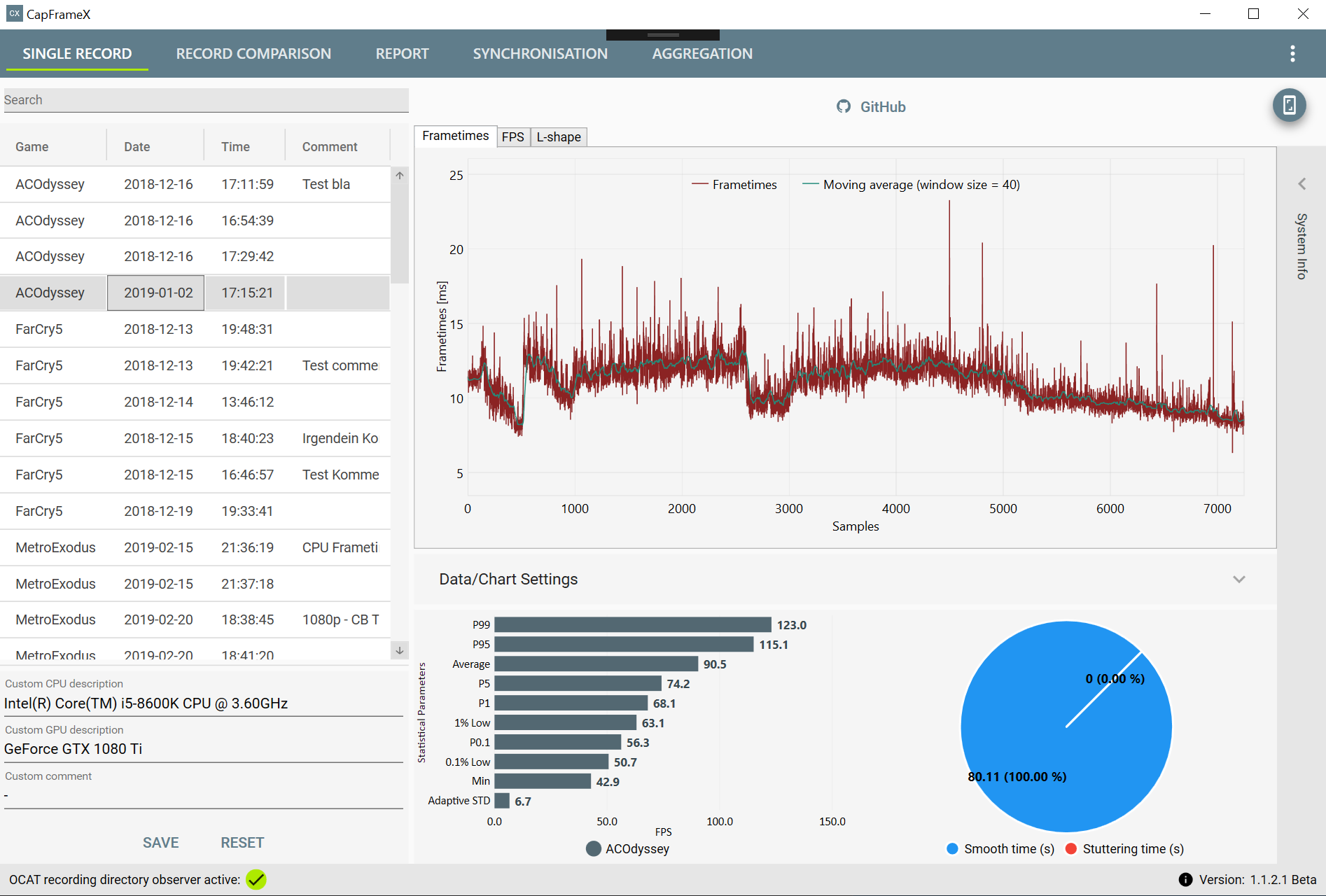
Task: Click the record list scroll down arrow
Action: coord(399,650)
